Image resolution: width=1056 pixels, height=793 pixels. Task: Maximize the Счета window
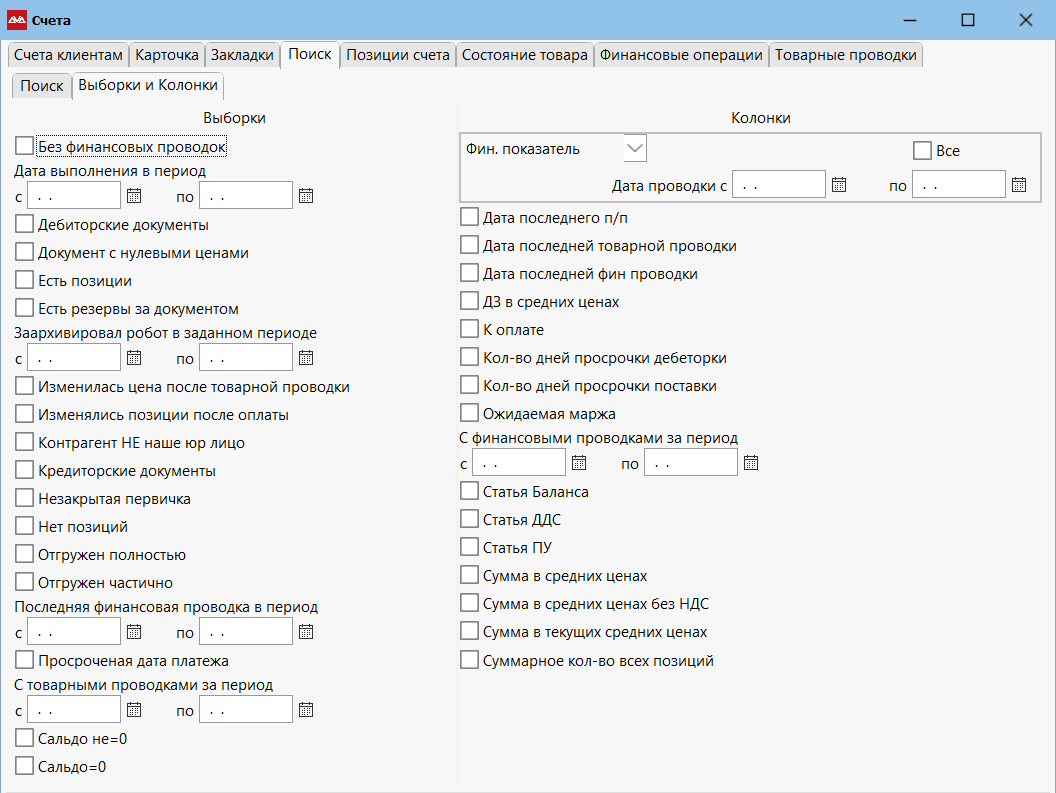pos(968,20)
